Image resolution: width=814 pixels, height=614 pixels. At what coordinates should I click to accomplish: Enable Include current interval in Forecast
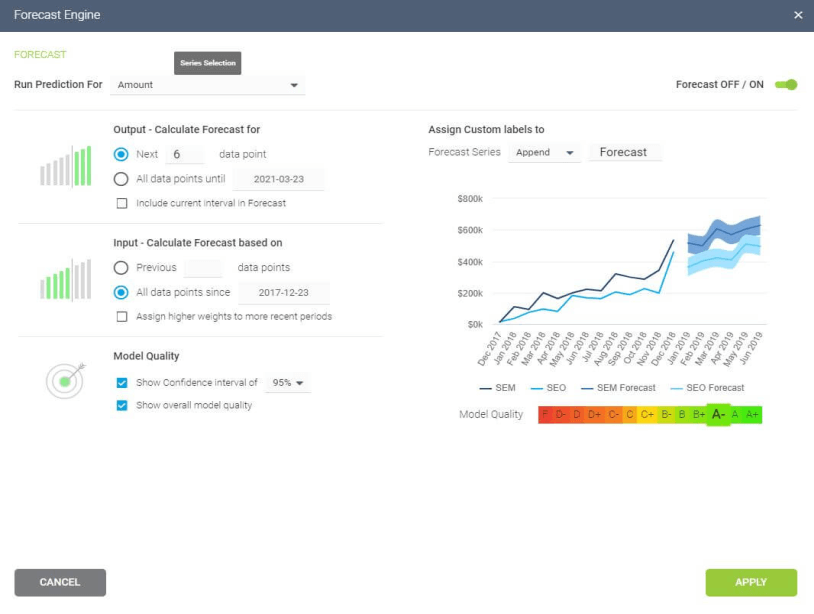[122, 203]
